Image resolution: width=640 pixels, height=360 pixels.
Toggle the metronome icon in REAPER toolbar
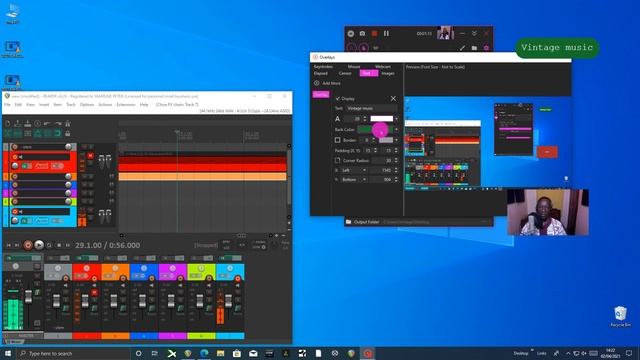pyautogui.click(x=68, y=123)
